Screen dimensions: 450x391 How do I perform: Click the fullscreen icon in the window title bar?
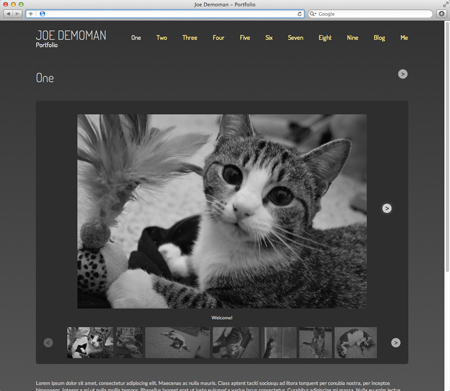point(446,4)
